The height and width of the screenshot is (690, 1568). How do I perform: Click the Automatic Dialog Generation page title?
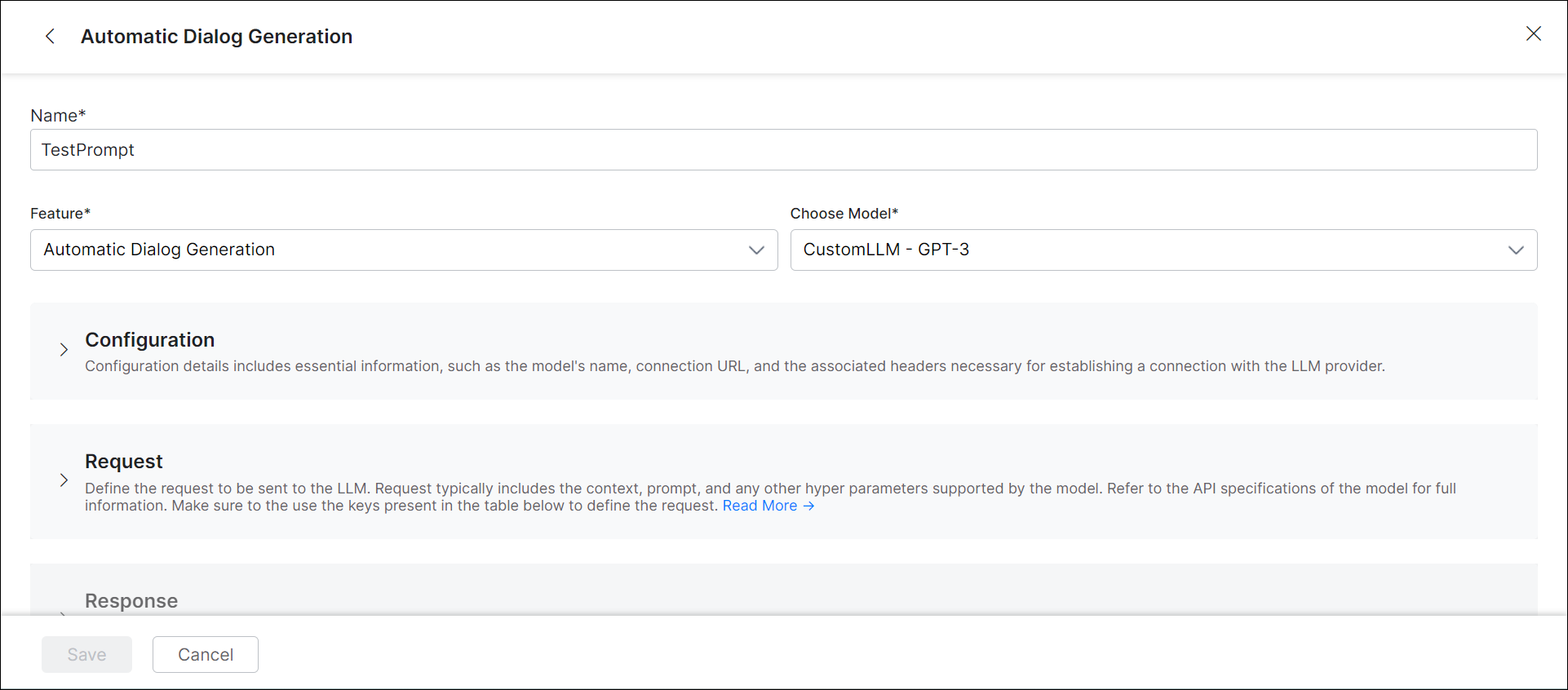[216, 37]
